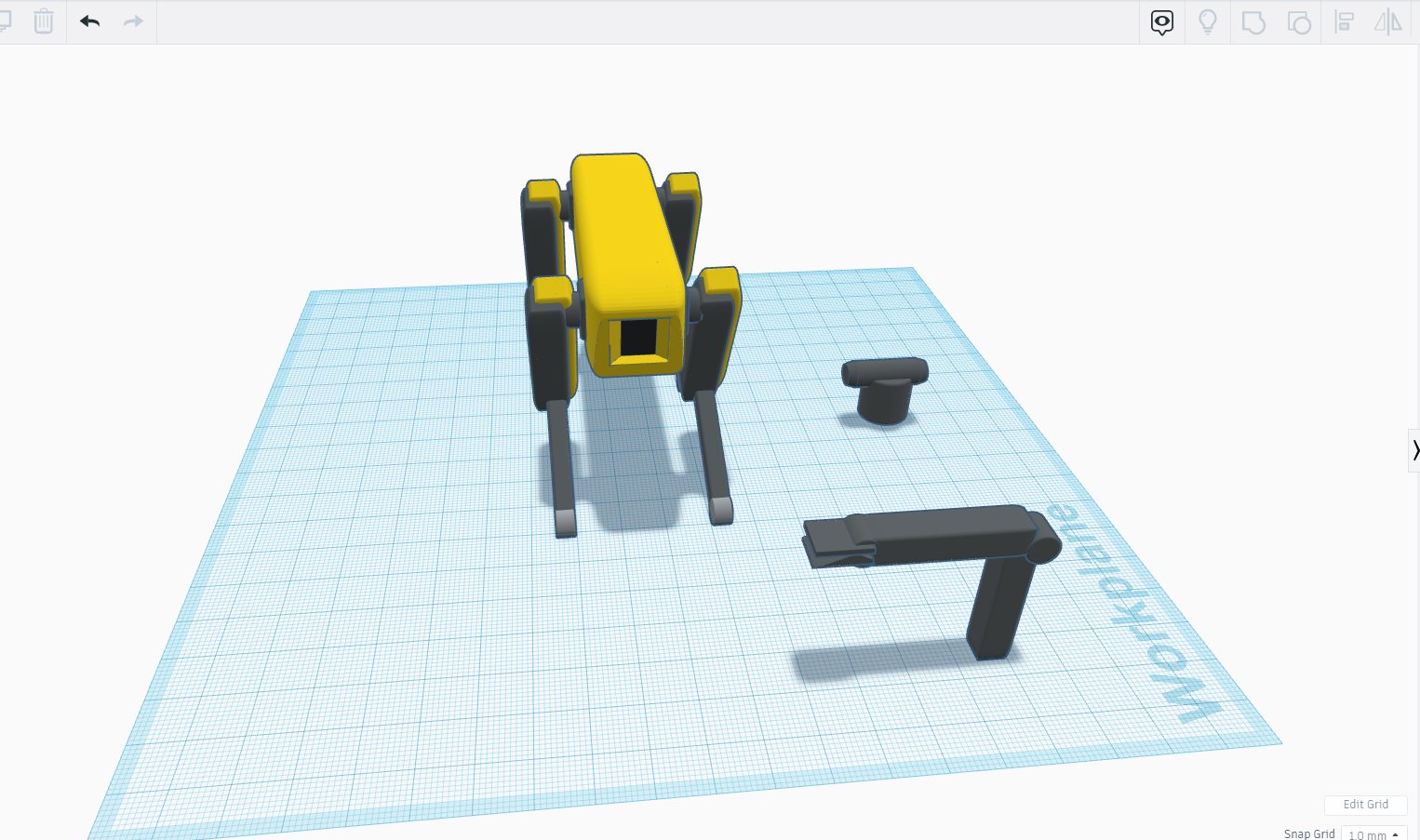Screen dimensions: 1420x840
Task: Toggle the notes visibility eye icon
Action: click(x=1162, y=22)
